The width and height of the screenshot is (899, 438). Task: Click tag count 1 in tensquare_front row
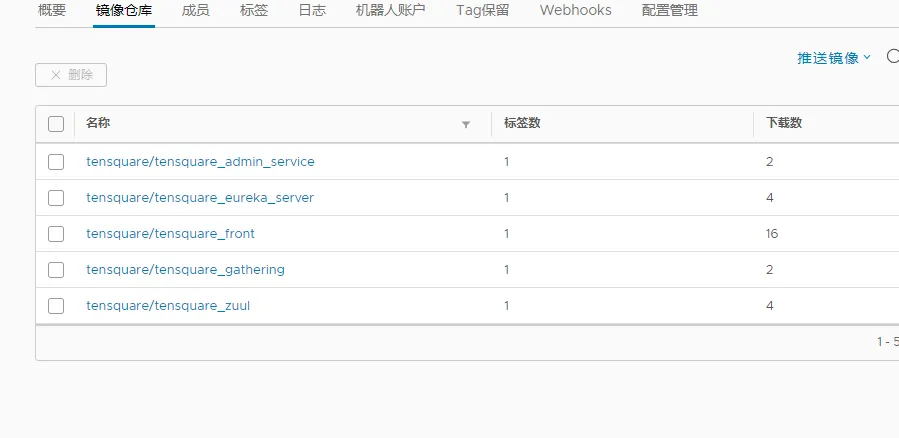pos(507,234)
